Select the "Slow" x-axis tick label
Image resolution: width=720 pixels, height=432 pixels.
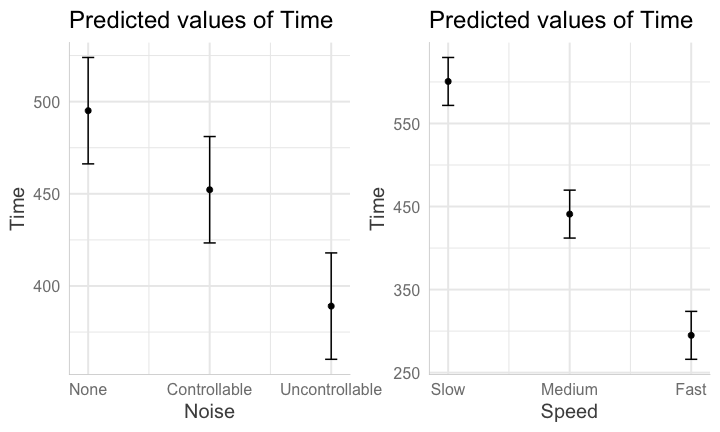448,389
